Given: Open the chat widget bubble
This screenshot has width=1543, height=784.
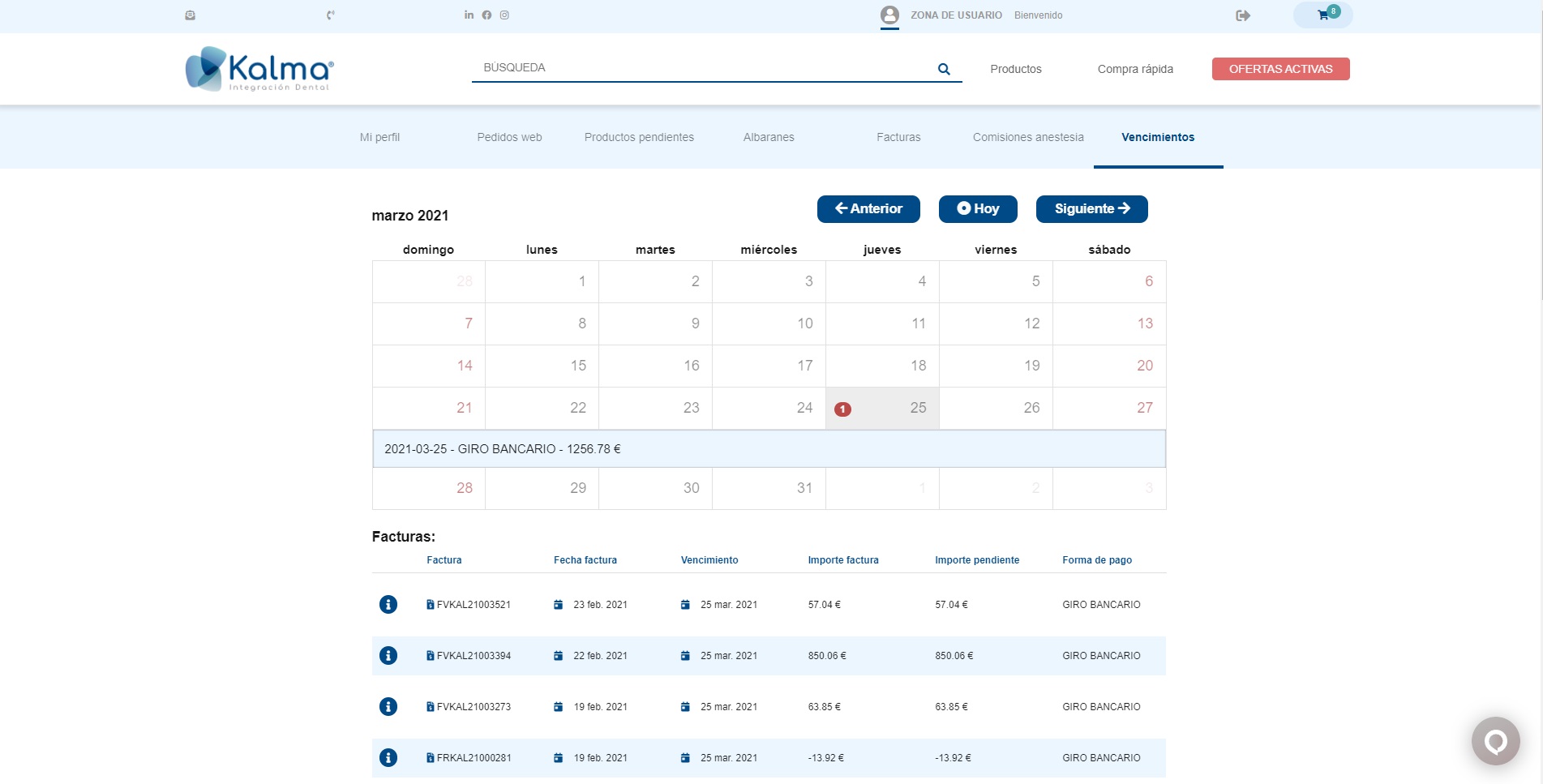Looking at the screenshot, I should point(1496,741).
